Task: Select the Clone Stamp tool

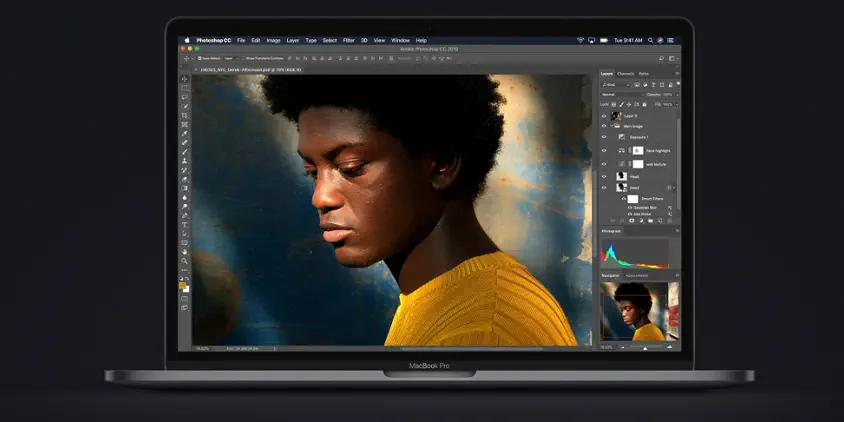Action: coord(185,160)
